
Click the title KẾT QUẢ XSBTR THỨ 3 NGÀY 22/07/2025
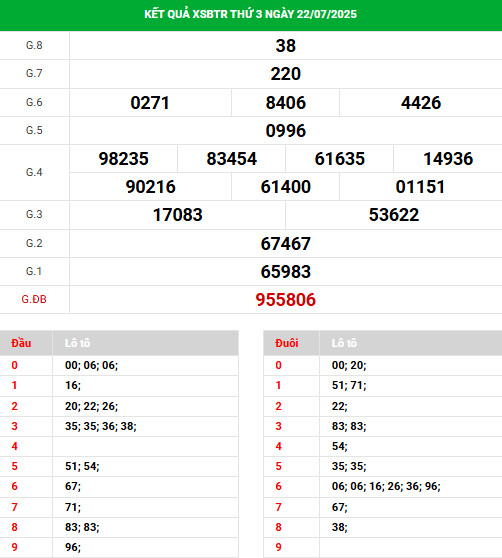point(250,14)
